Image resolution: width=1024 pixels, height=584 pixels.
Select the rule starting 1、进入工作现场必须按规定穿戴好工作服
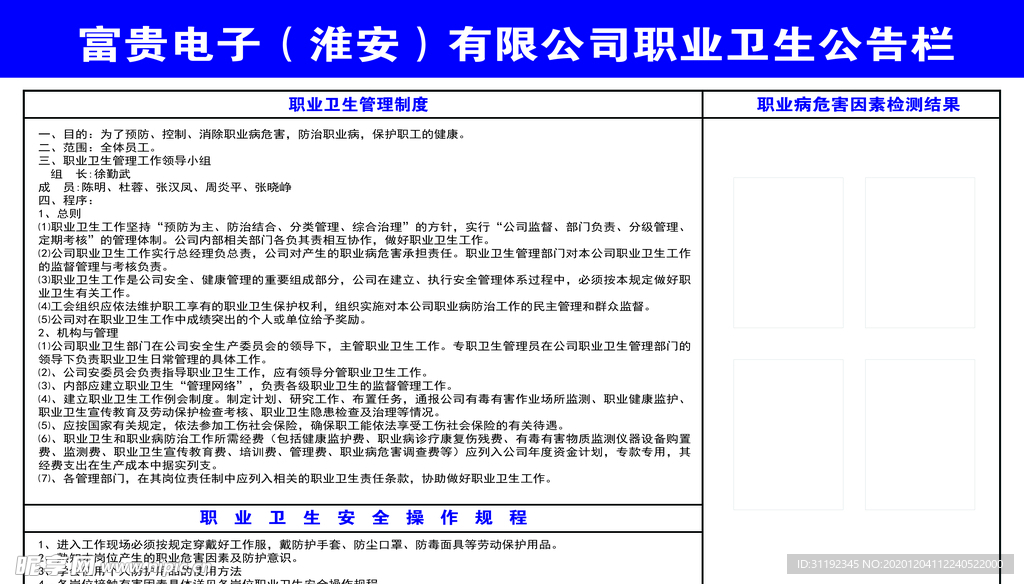tap(299, 545)
